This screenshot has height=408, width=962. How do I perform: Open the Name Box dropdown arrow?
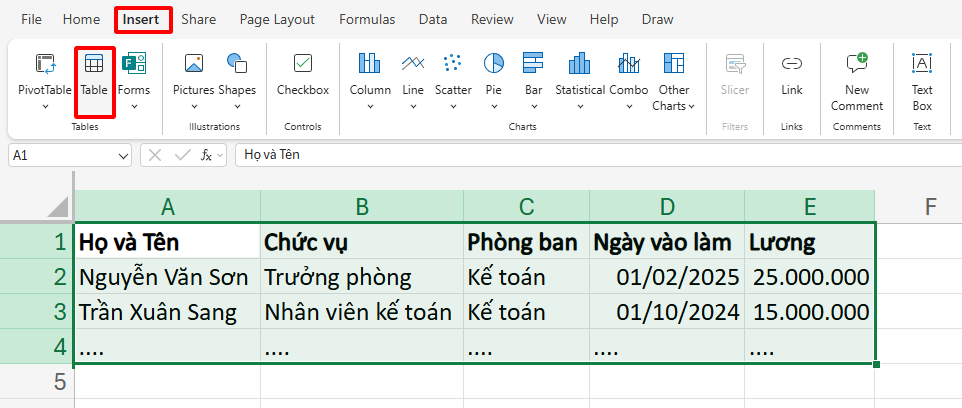coord(122,156)
